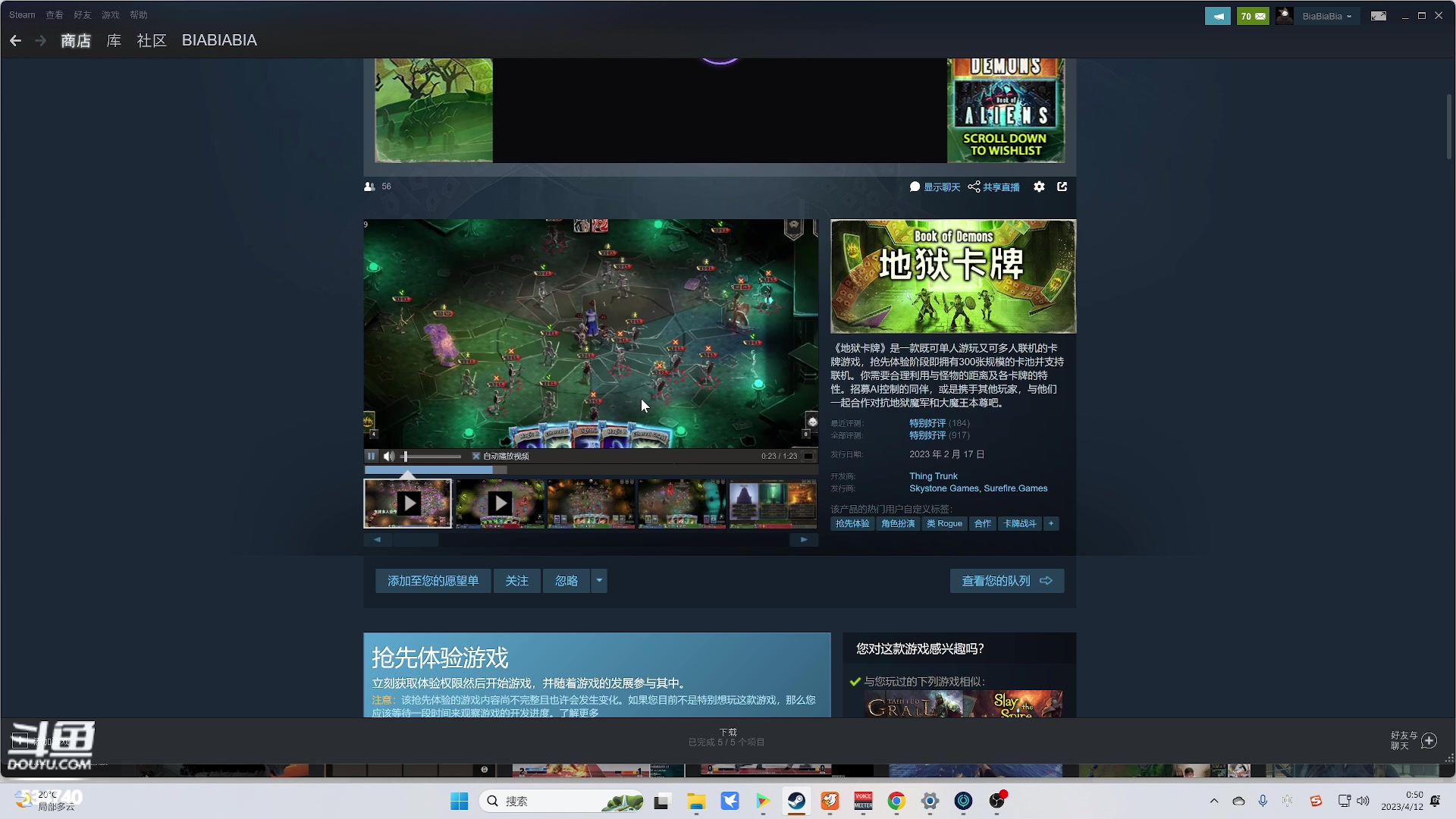
Task: Open the 帮助 menu
Action: 139,15
